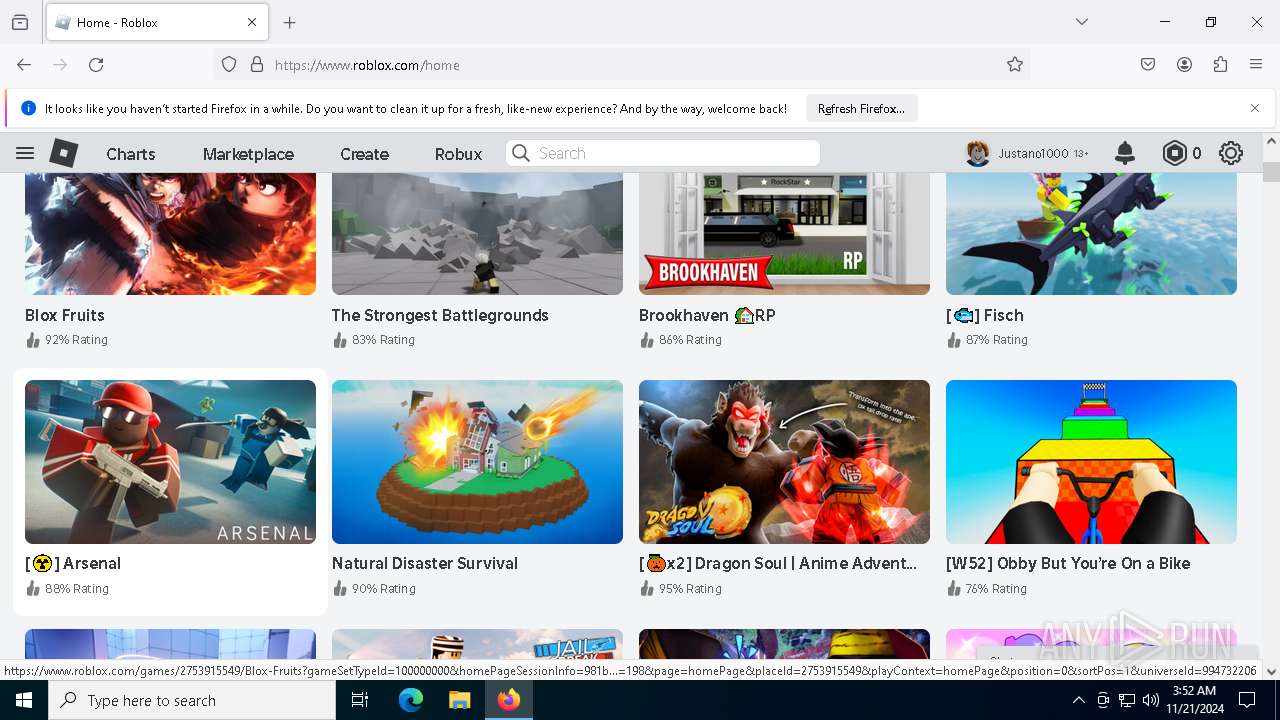The image size is (1280, 720).
Task: Open Firefox tracking protection shield
Action: point(229,65)
